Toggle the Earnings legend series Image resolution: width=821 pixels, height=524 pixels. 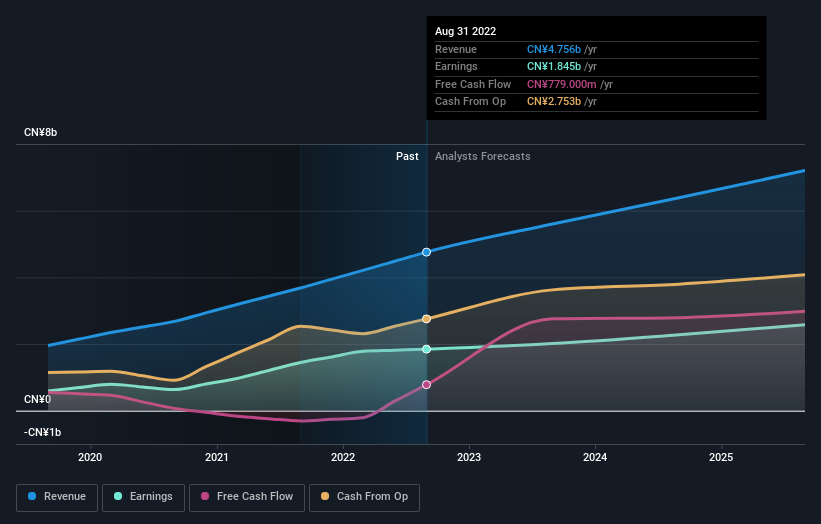tap(143, 497)
